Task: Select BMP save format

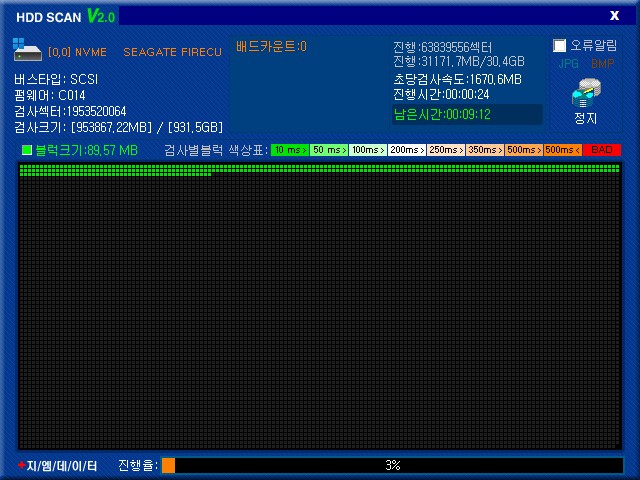Action: 603,64
